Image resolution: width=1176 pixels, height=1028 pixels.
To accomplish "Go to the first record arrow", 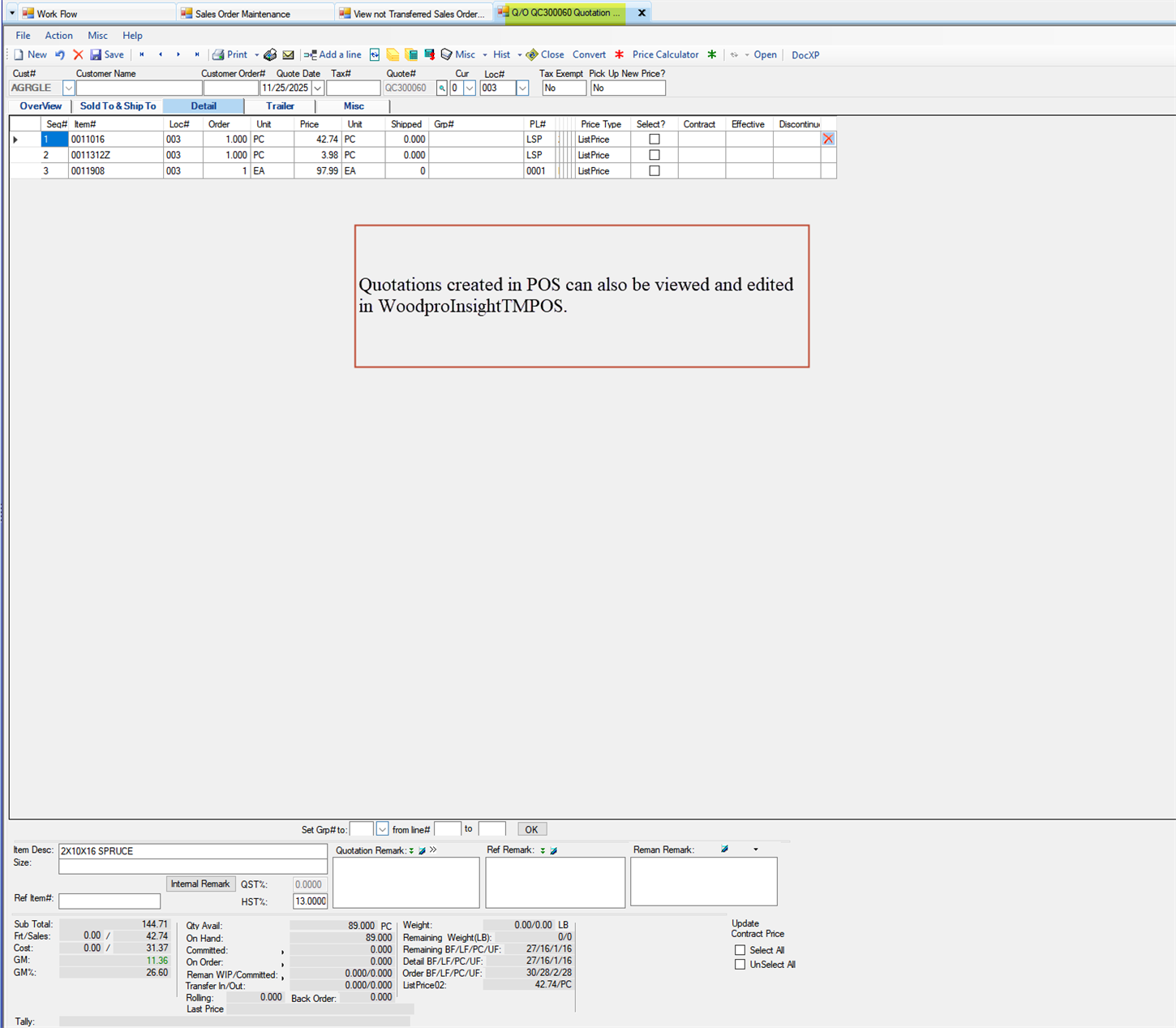I will click(142, 55).
